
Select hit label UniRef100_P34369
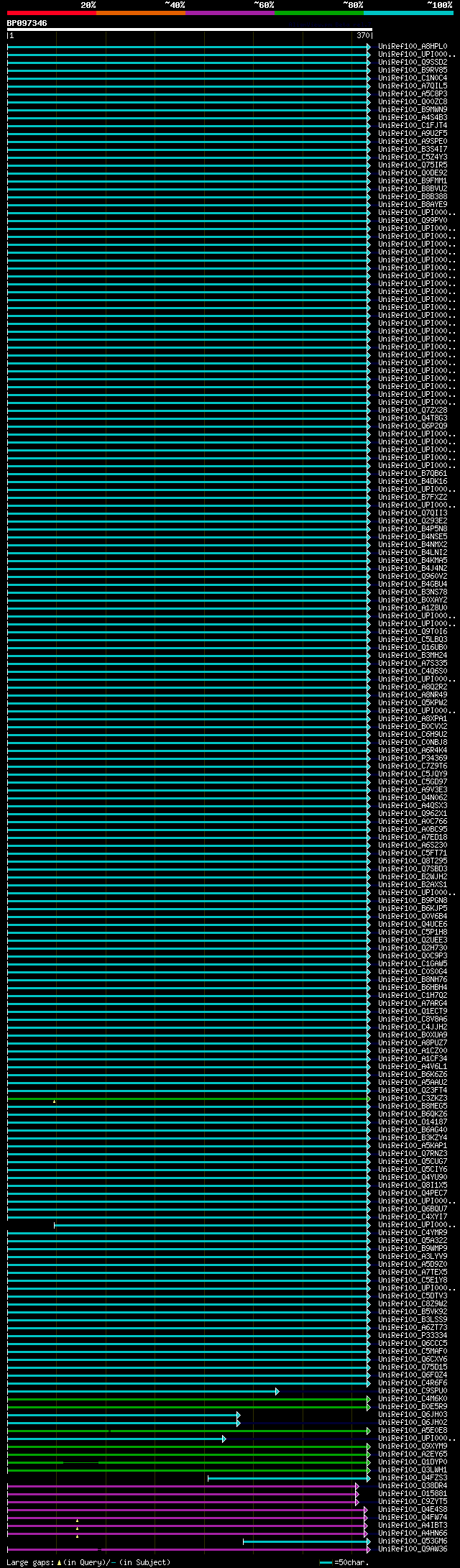click(x=413, y=758)
